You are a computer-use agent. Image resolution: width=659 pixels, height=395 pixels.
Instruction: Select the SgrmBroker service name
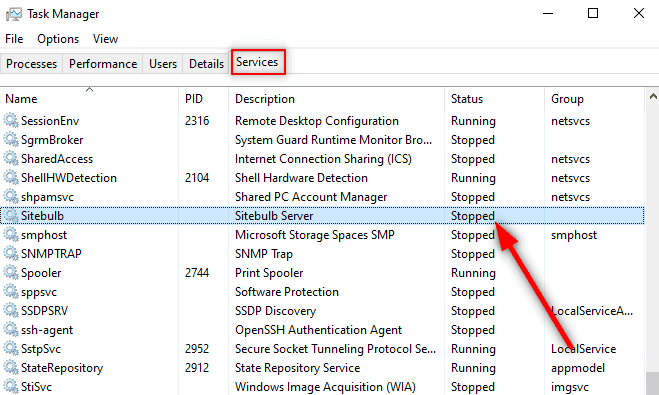tap(52, 140)
